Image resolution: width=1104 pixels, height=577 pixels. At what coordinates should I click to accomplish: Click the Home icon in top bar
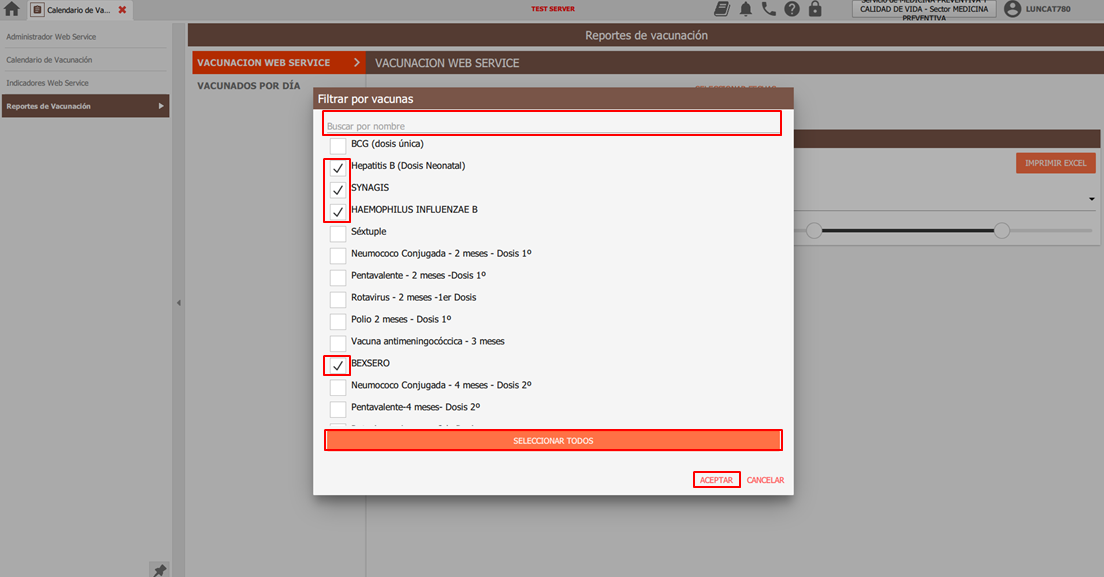point(12,9)
